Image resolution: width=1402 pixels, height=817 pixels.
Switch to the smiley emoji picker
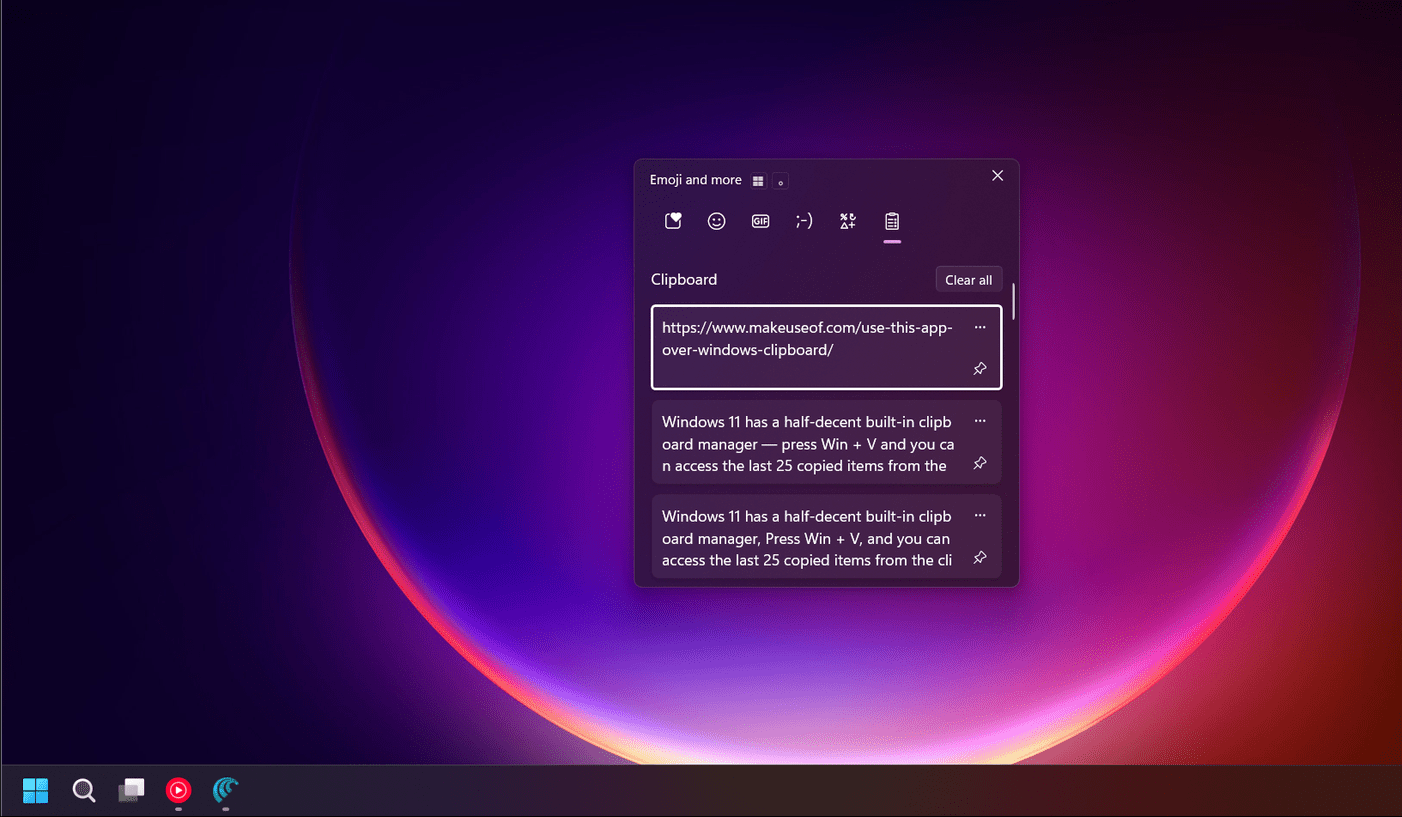coord(716,220)
